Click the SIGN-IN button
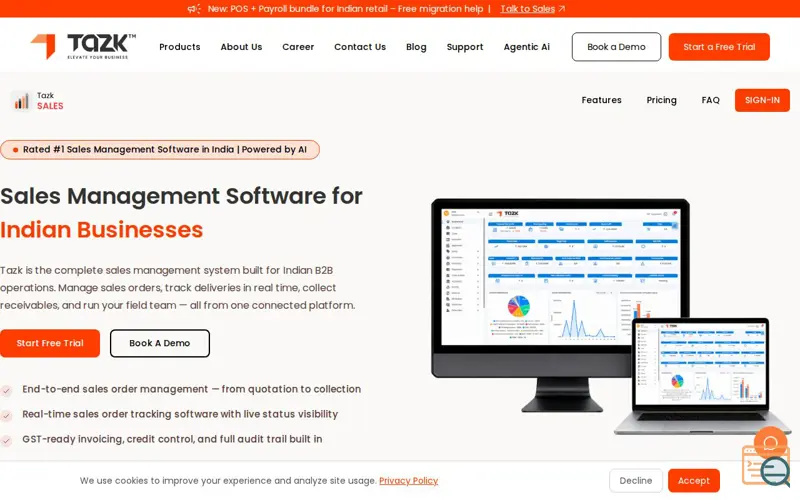The image size is (800, 500). point(762,100)
